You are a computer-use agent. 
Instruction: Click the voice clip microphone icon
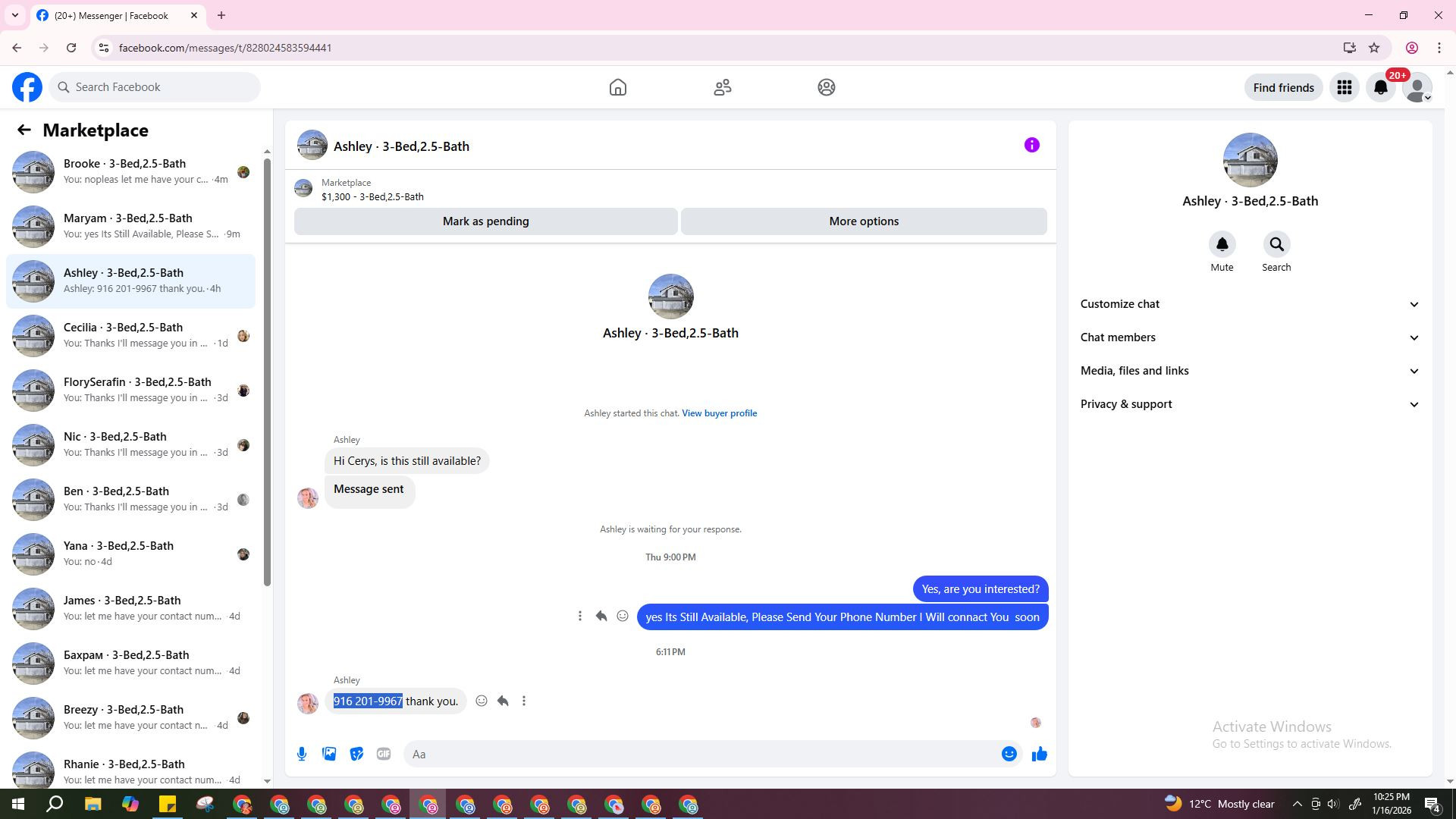[302, 754]
